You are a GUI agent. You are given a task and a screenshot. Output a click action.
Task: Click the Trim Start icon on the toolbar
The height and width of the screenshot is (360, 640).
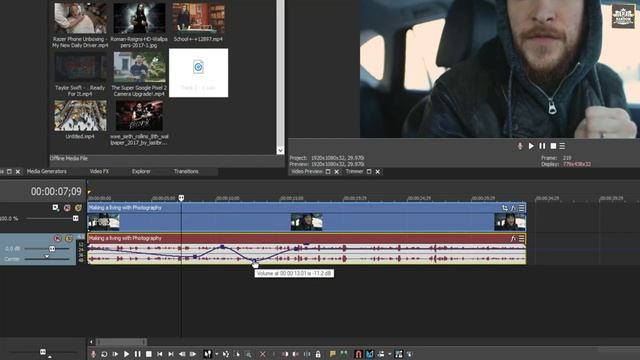click(285, 354)
